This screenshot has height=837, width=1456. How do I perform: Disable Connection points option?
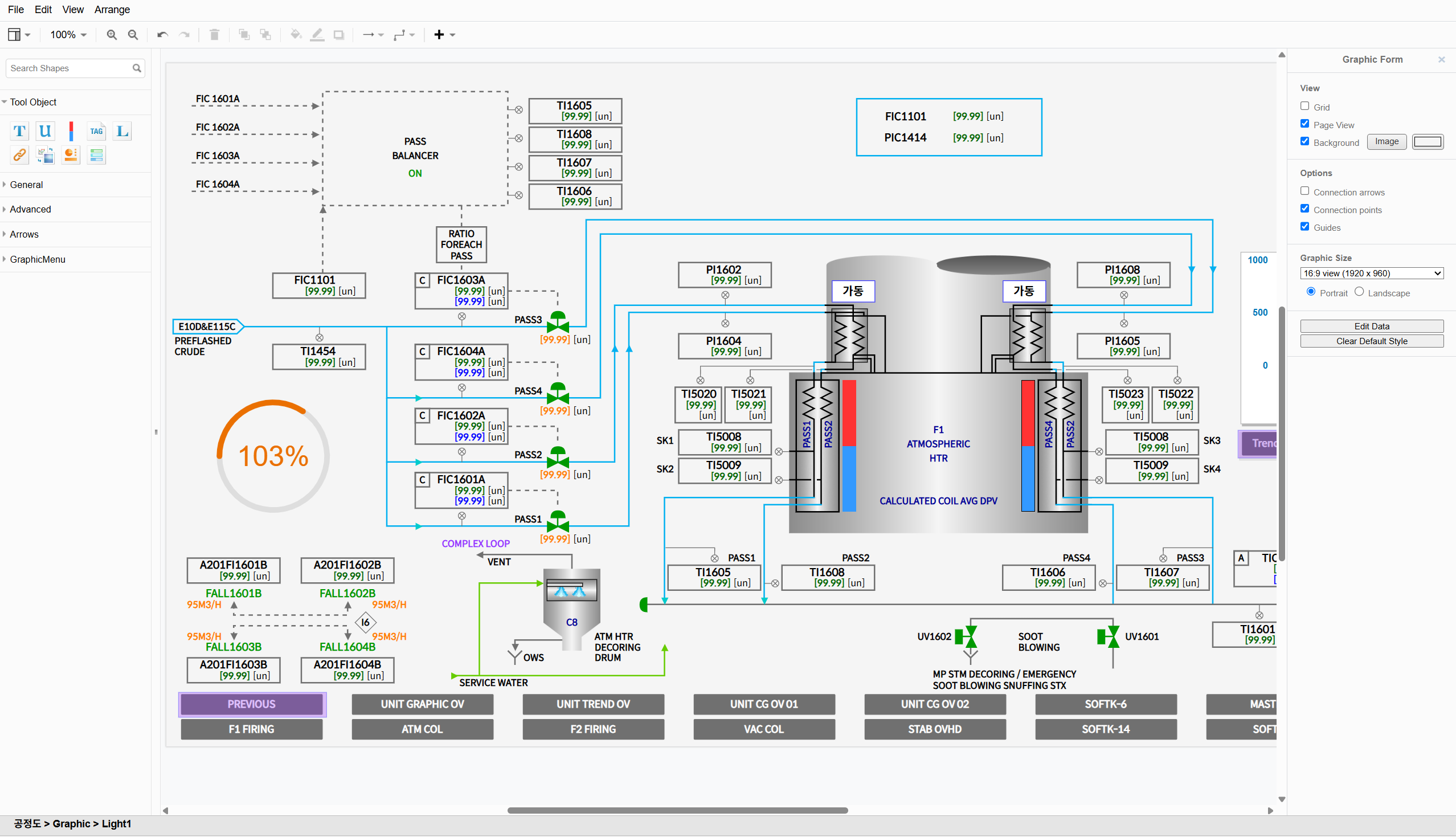click(x=1305, y=209)
